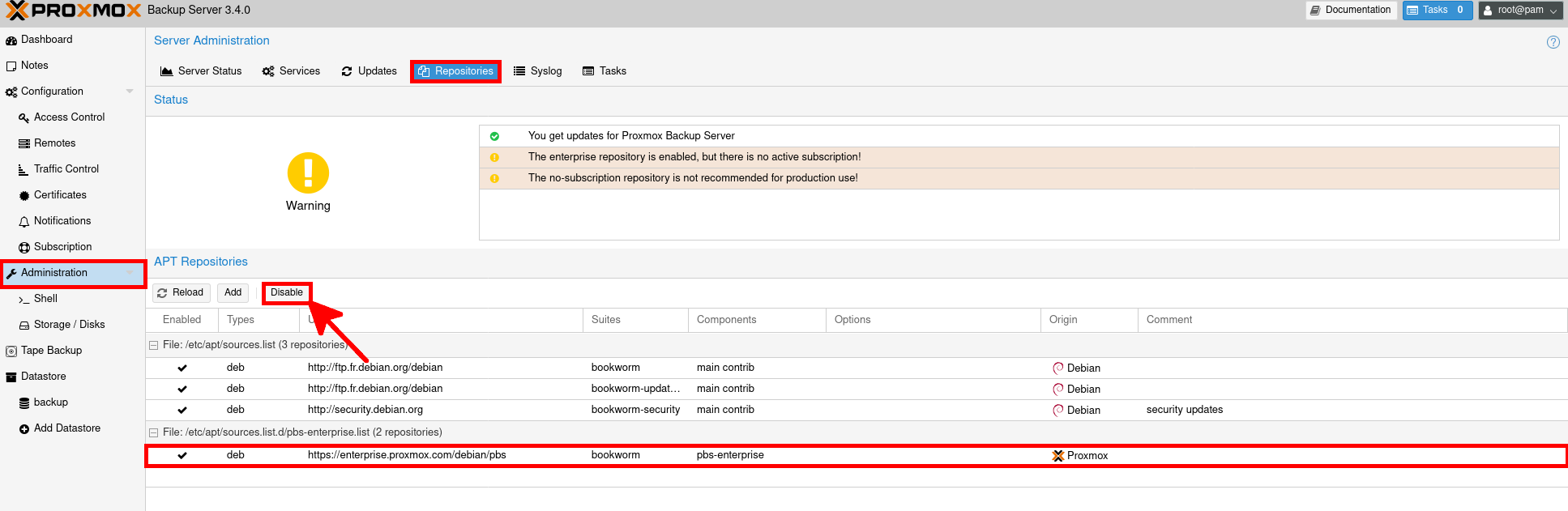Viewport: 1568px width, 511px height.
Task: Collapse the Administration tree arrow
Action: (x=130, y=273)
